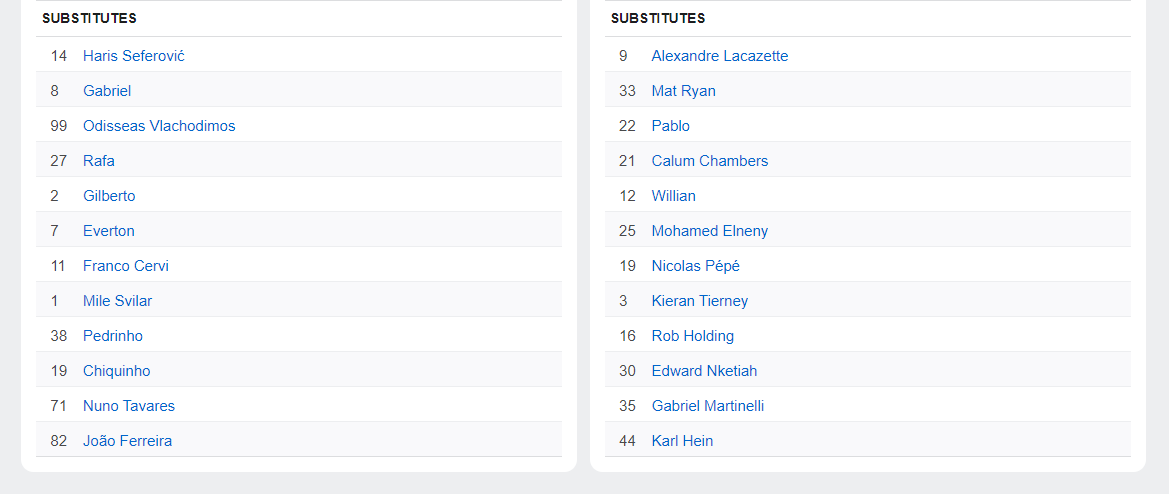Image resolution: width=1169 pixels, height=494 pixels.
Task: Open Odisseas Vlachodimos player page
Action: pyautogui.click(x=159, y=126)
